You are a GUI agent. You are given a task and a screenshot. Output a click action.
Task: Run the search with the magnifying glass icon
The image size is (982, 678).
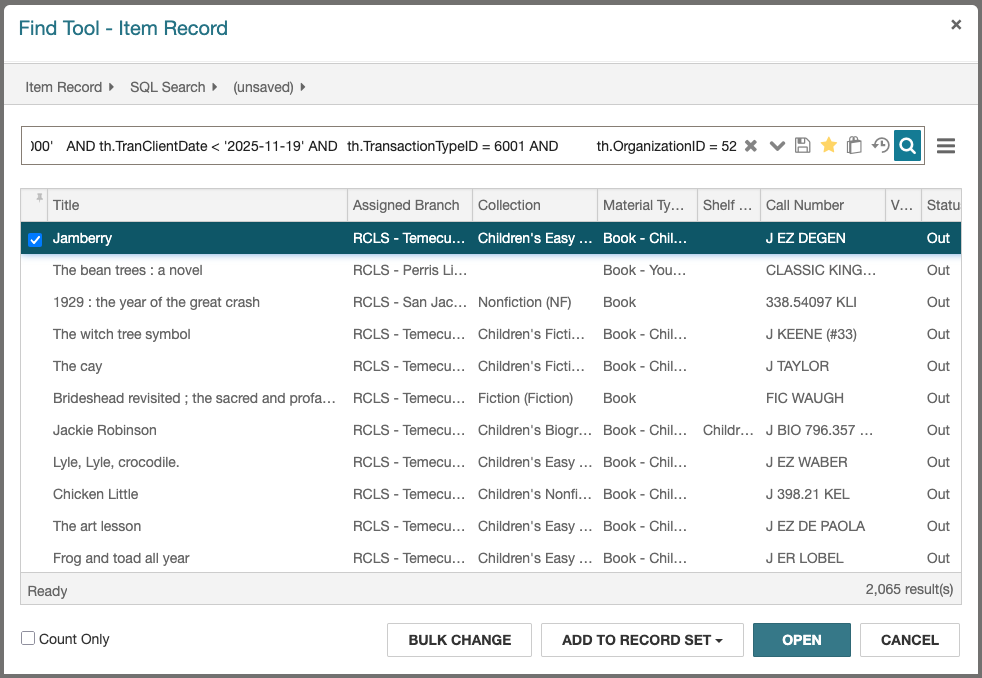tap(906, 145)
